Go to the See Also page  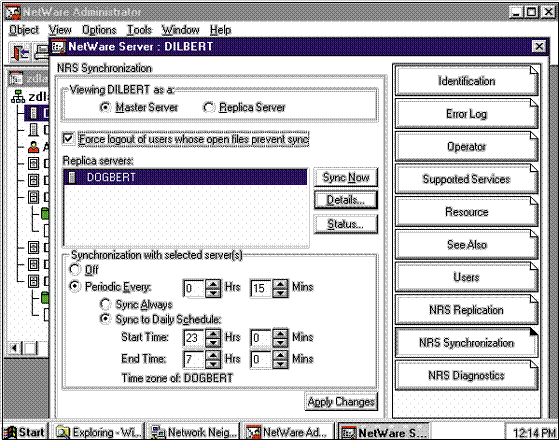(x=466, y=245)
